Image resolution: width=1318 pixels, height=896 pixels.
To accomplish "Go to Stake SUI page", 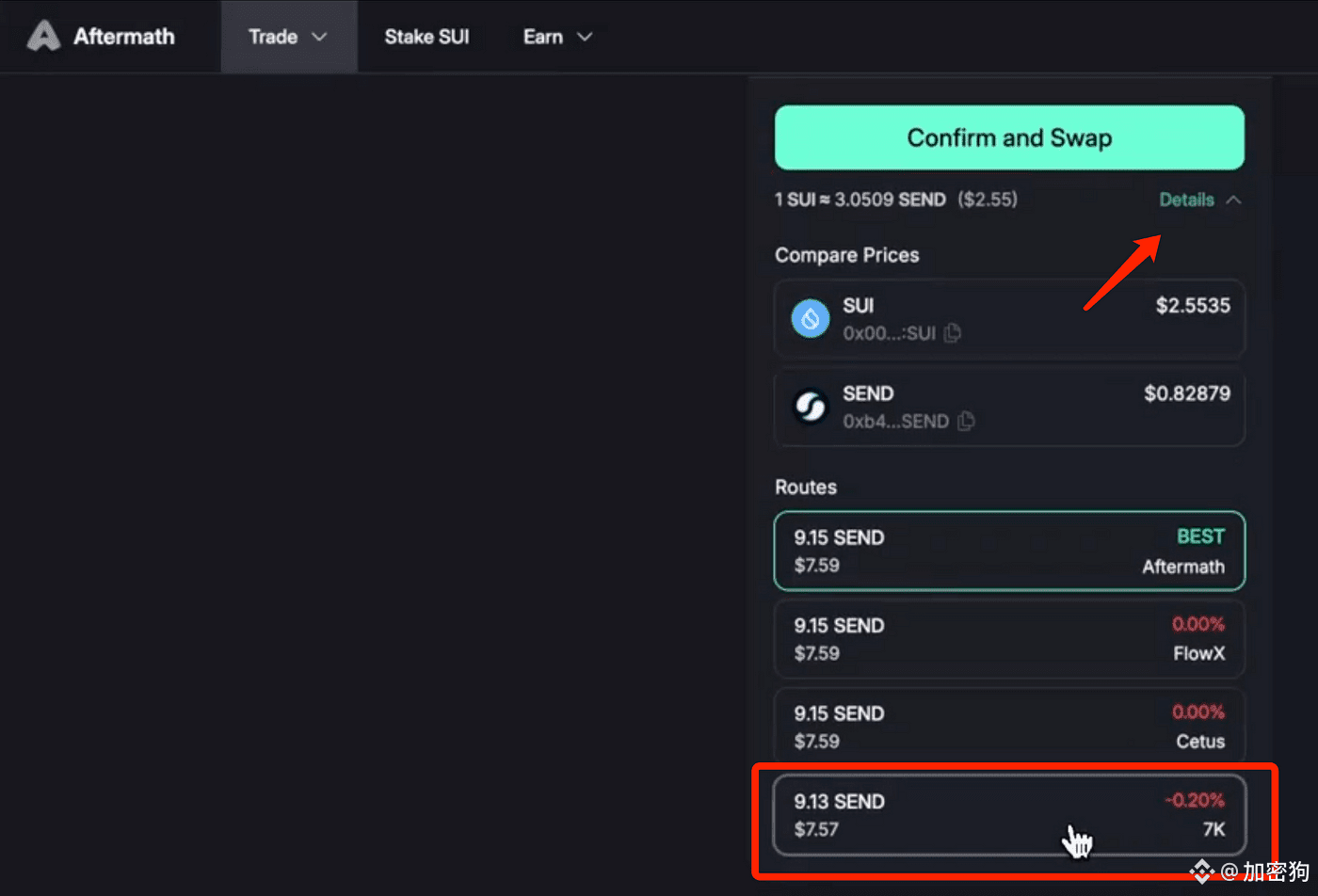I will 426,37.
